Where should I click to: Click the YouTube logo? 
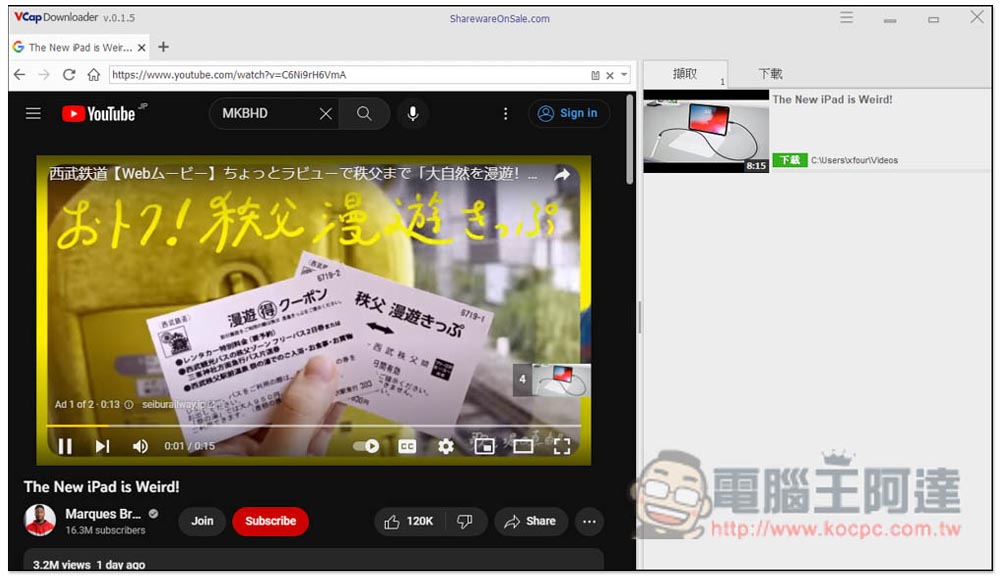pyautogui.click(x=98, y=113)
